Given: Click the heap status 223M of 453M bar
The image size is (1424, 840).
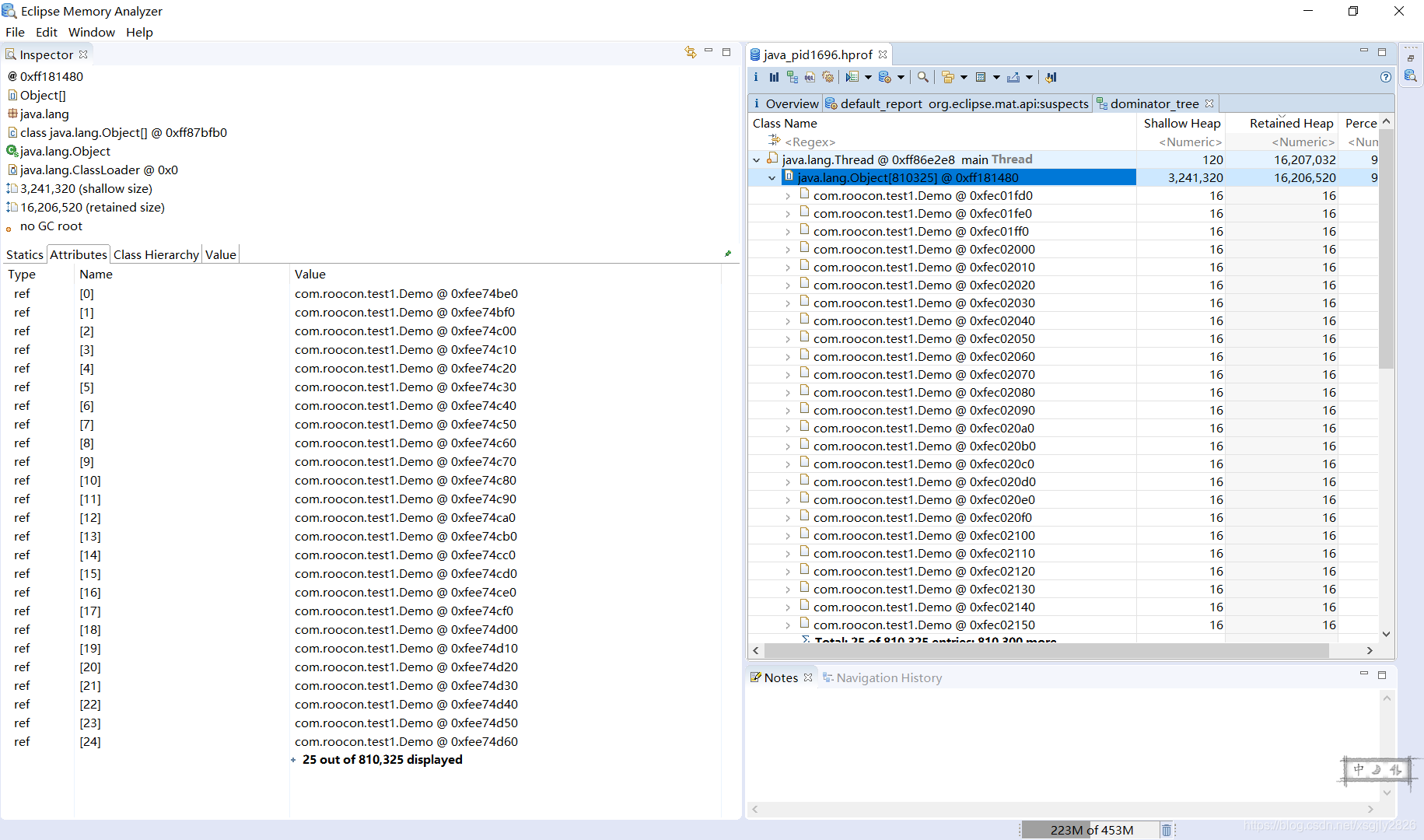Looking at the screenshot, I should tap(1091, 830).
